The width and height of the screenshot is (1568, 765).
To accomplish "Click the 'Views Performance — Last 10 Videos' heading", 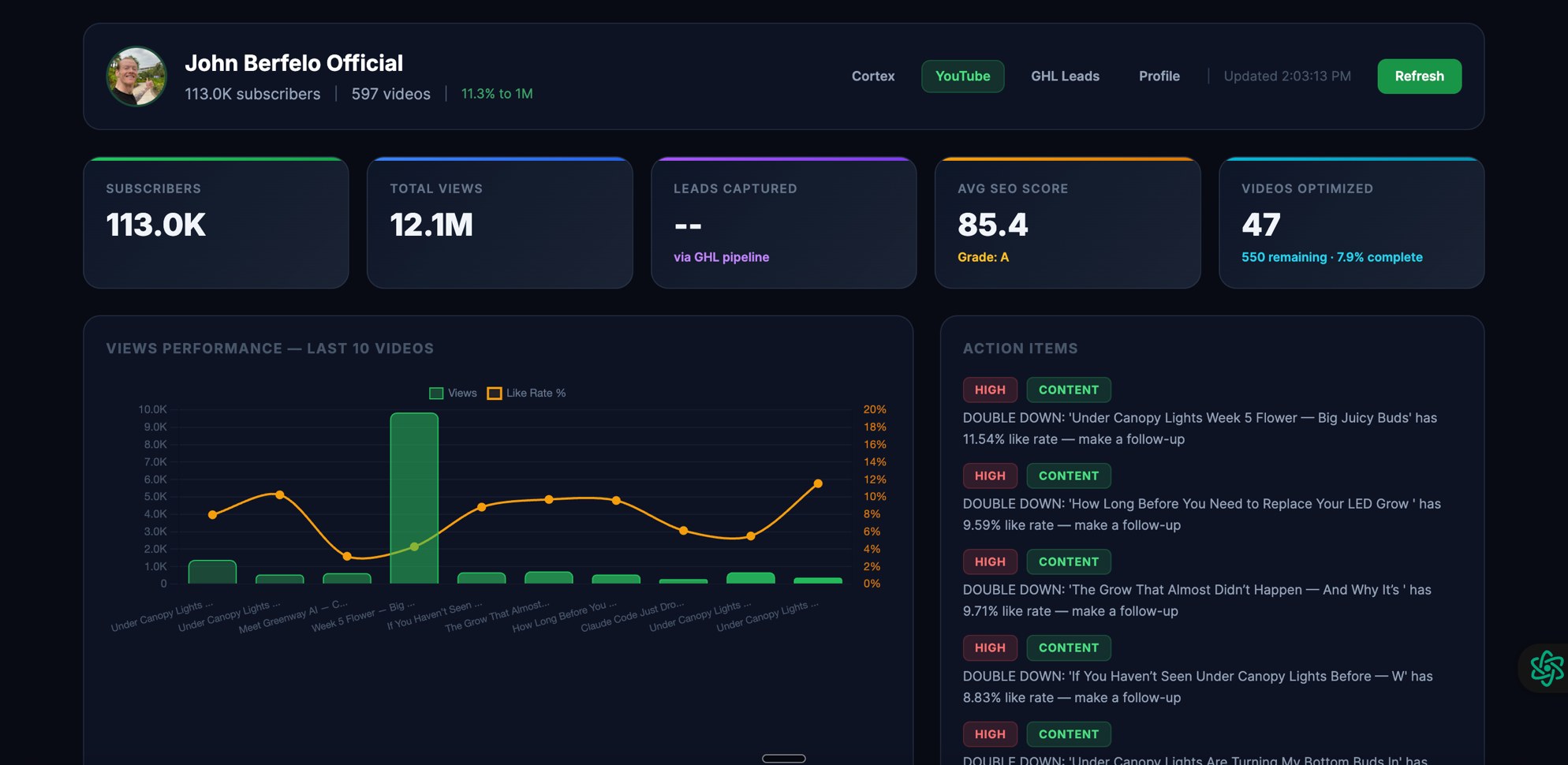I will 270,349.
